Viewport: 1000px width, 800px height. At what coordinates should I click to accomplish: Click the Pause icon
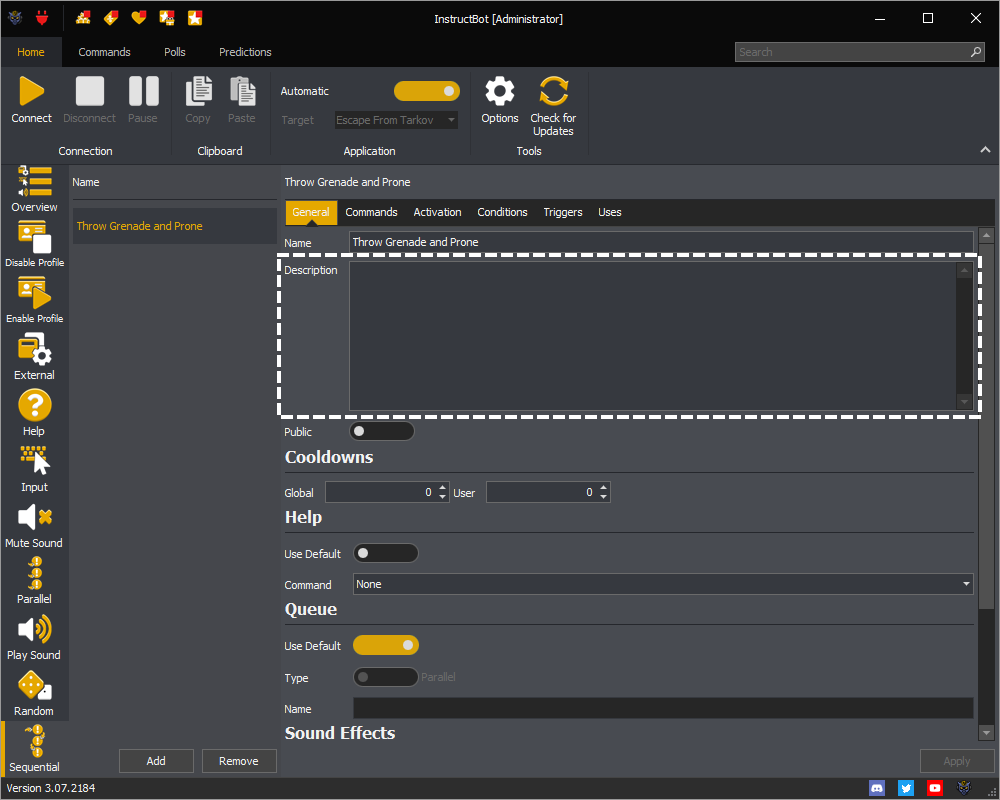pyautogui.click(x=143, y=91)
